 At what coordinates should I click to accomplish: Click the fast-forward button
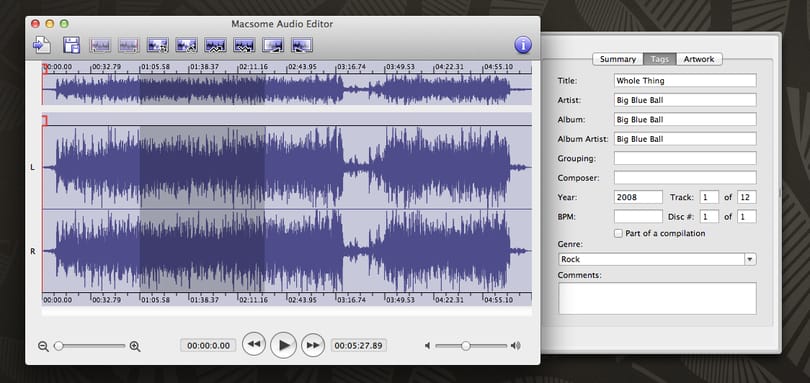313,345
